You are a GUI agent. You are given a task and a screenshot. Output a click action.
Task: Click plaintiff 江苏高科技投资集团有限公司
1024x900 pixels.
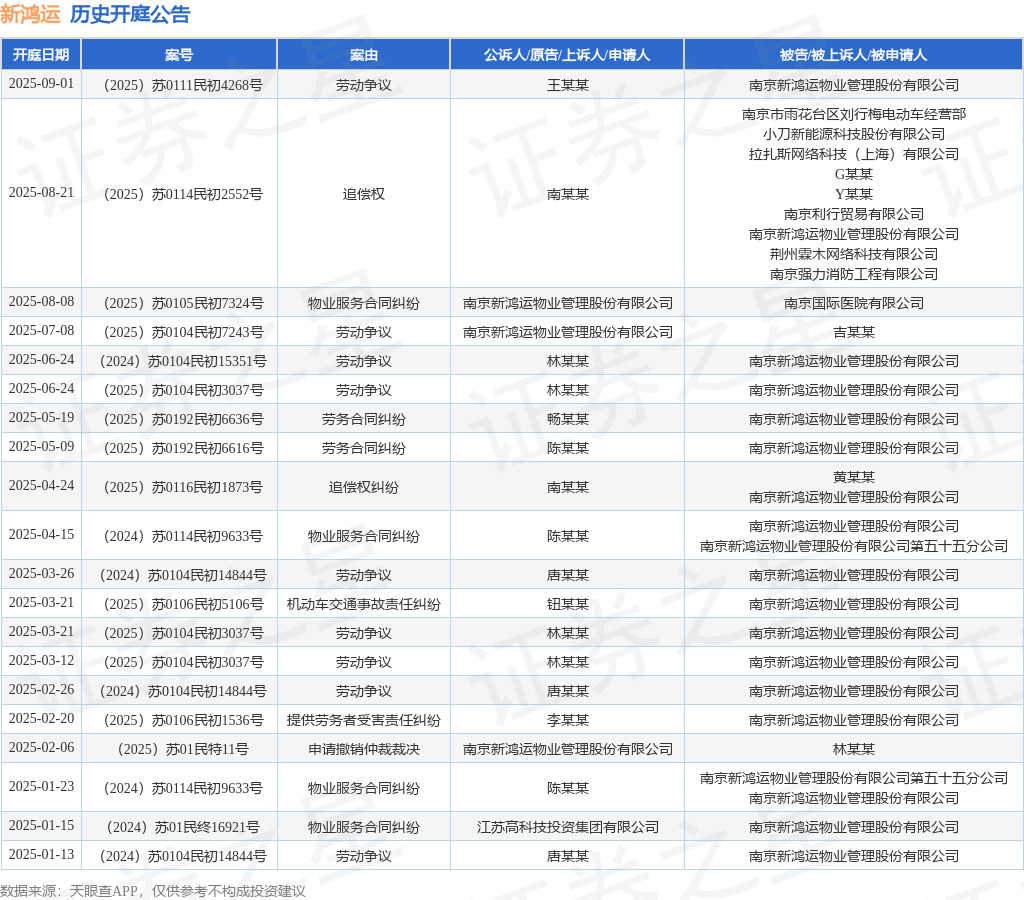[568, 827]
